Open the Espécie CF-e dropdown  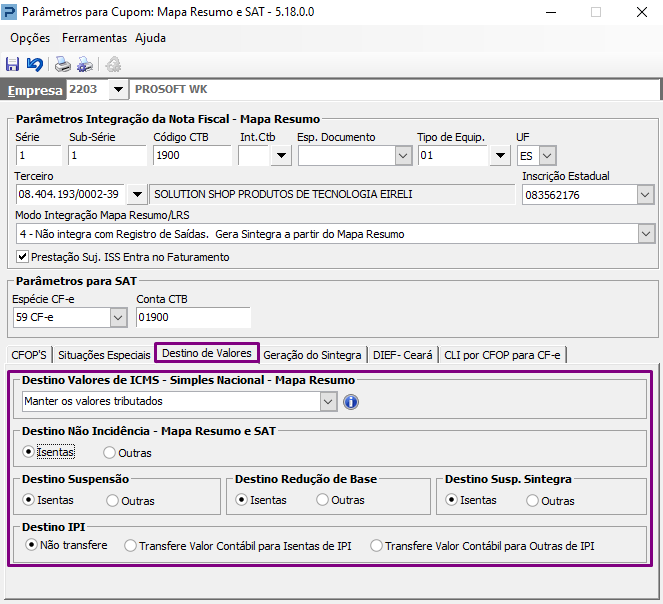[118, 317]
